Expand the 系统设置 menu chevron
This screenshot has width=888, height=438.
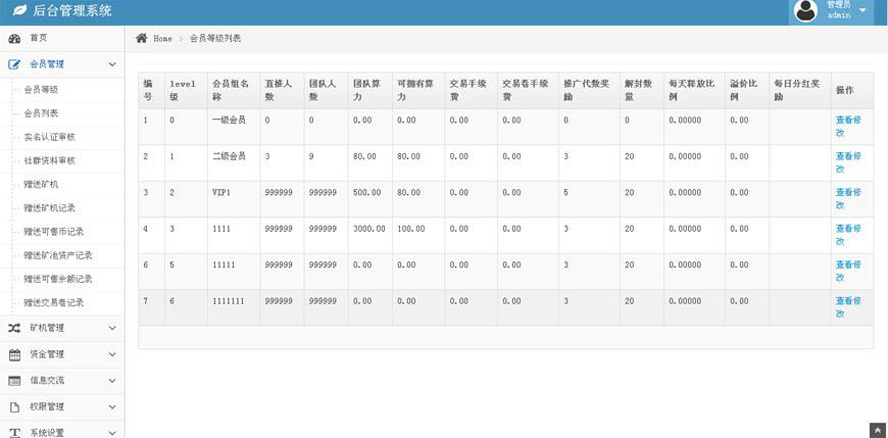(112, 433)
